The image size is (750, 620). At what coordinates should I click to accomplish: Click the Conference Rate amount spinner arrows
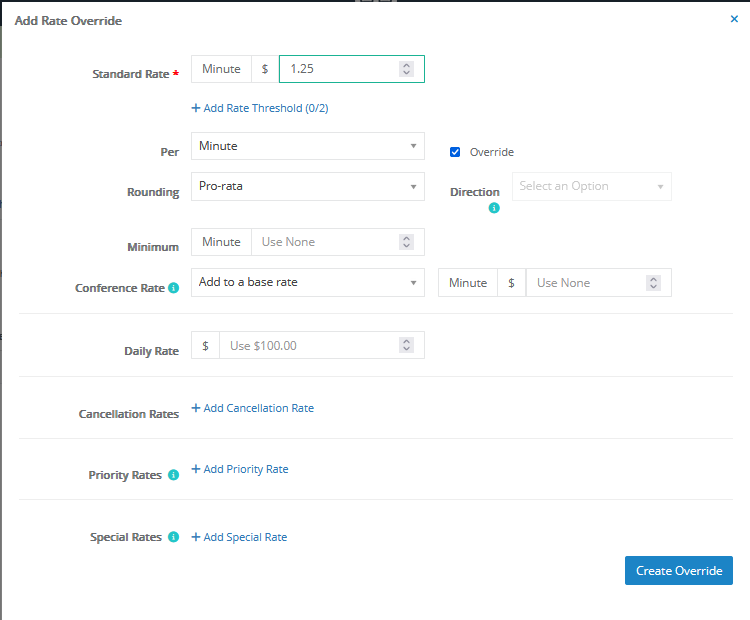(x=653, y=283)
